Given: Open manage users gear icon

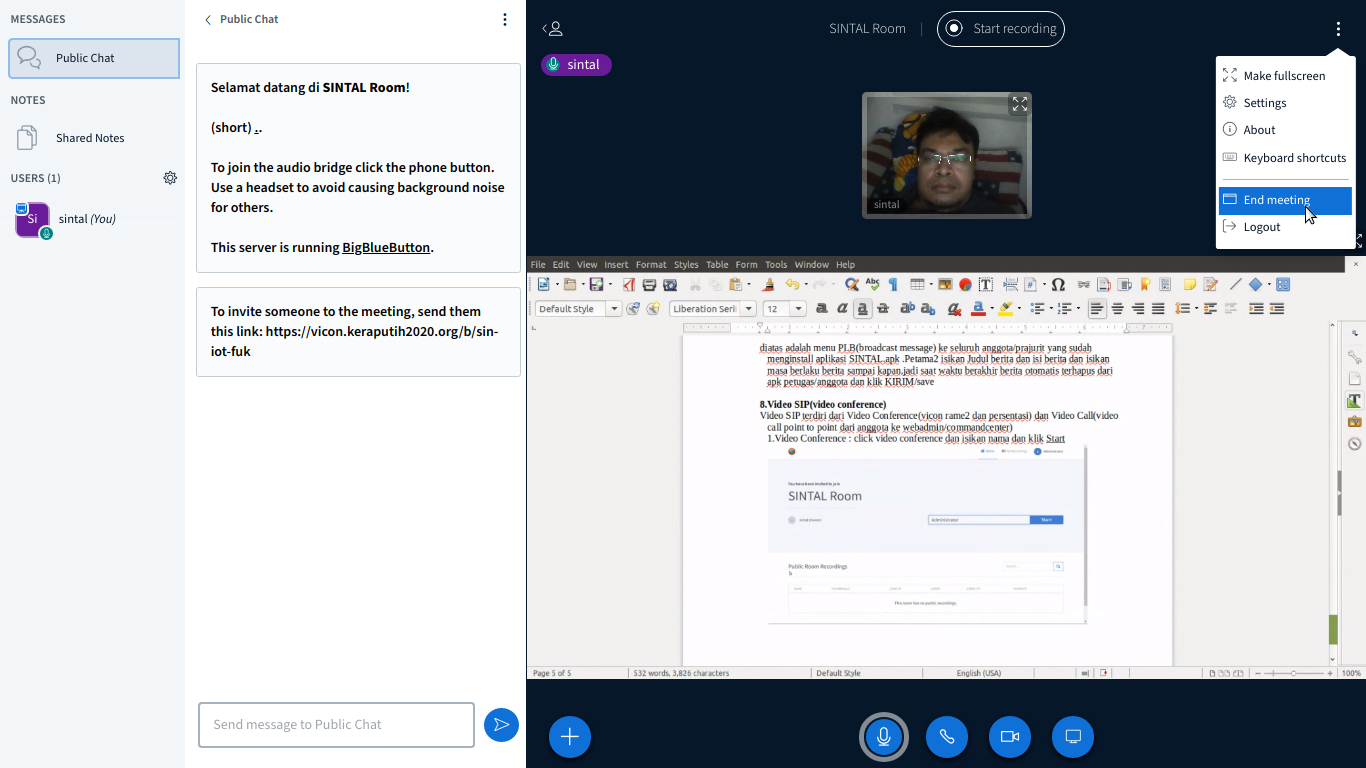Looking at the screenshot, I should pyautogui.click(x=170, y=178).
